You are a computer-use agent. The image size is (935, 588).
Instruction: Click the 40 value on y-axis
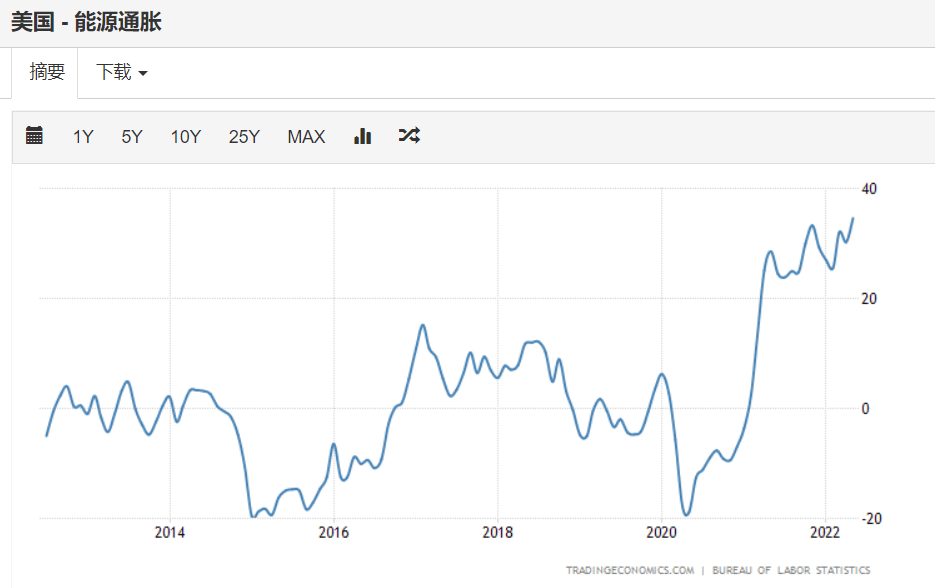[869, 189]
